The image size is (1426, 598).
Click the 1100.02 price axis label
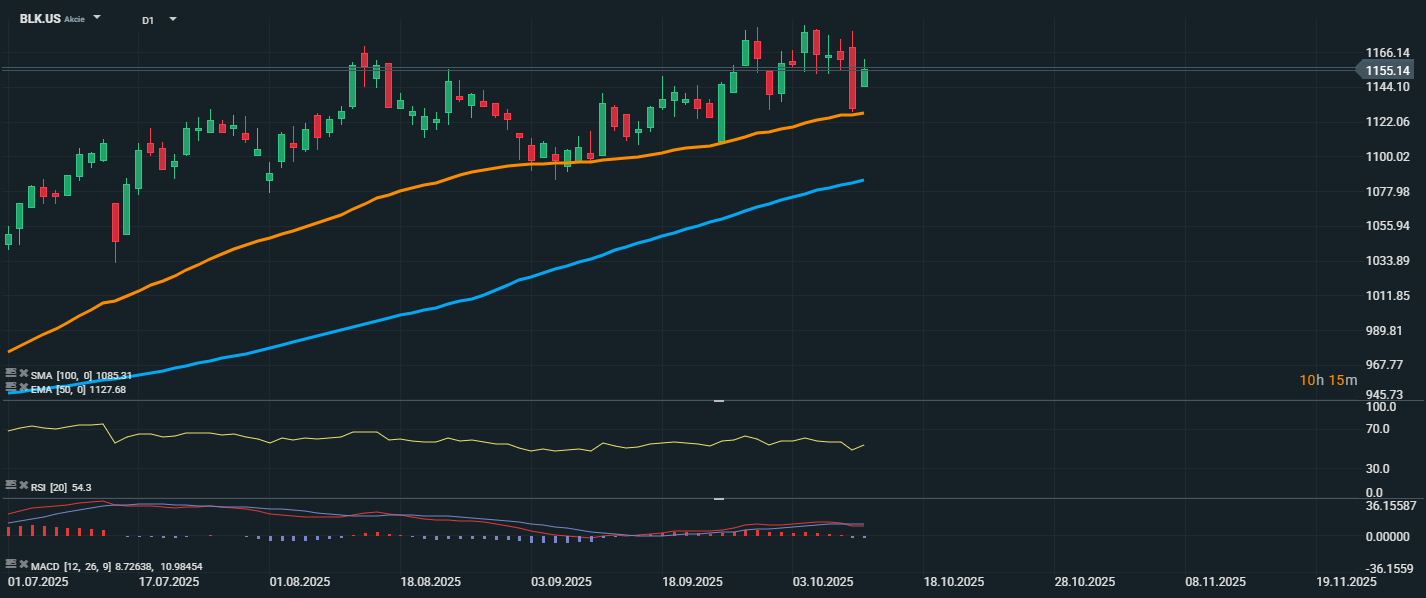(x=1387, y=157)
